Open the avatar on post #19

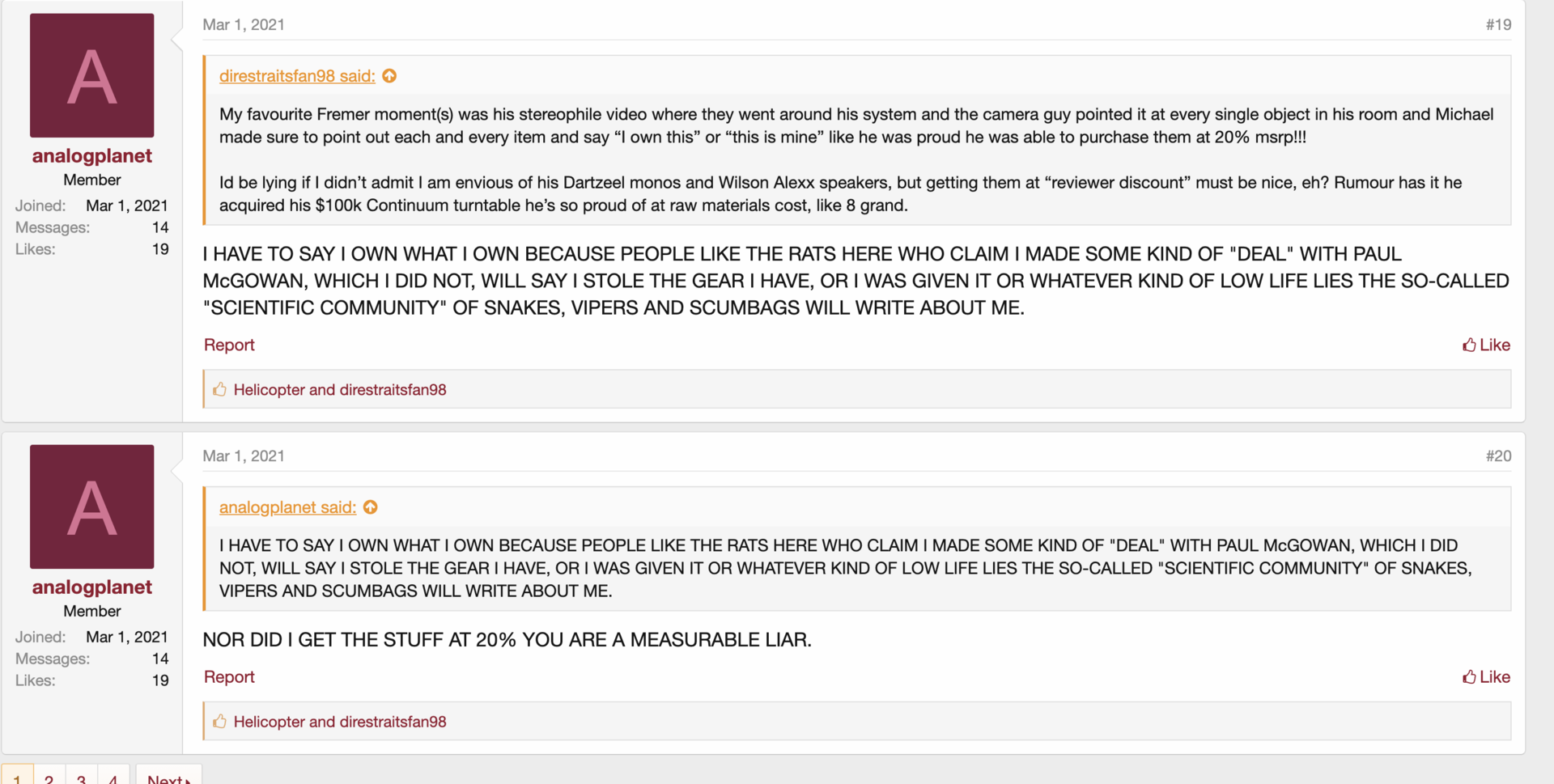pos(92,75)
